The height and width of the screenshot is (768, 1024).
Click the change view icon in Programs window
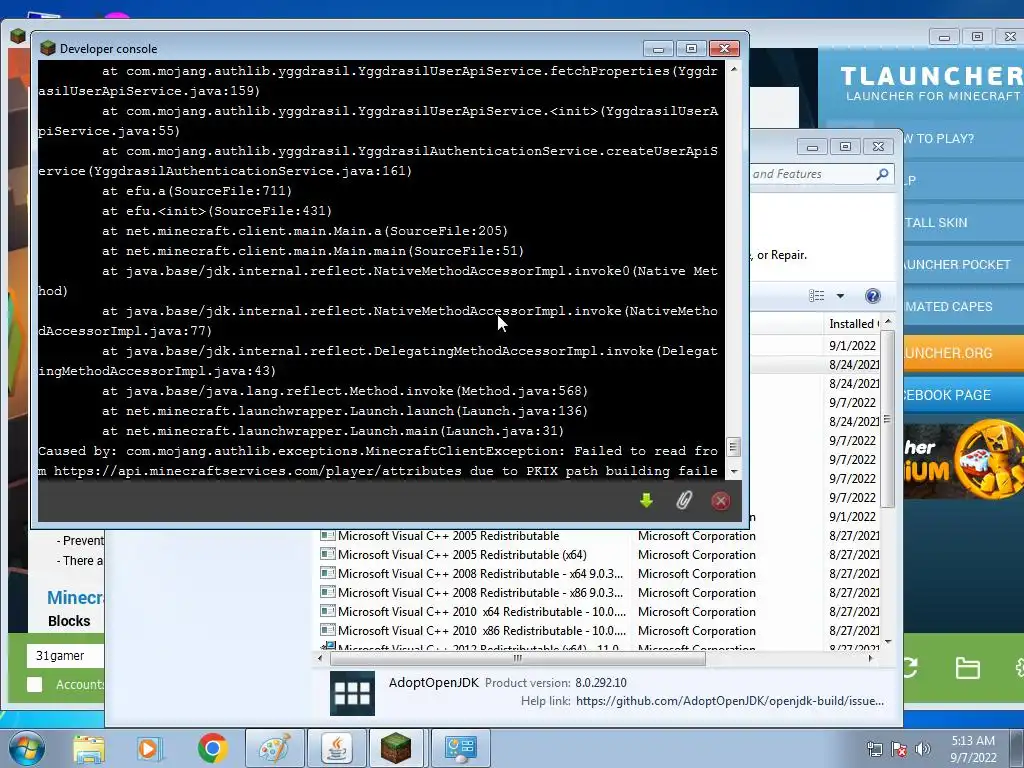[x=816, y=296]
